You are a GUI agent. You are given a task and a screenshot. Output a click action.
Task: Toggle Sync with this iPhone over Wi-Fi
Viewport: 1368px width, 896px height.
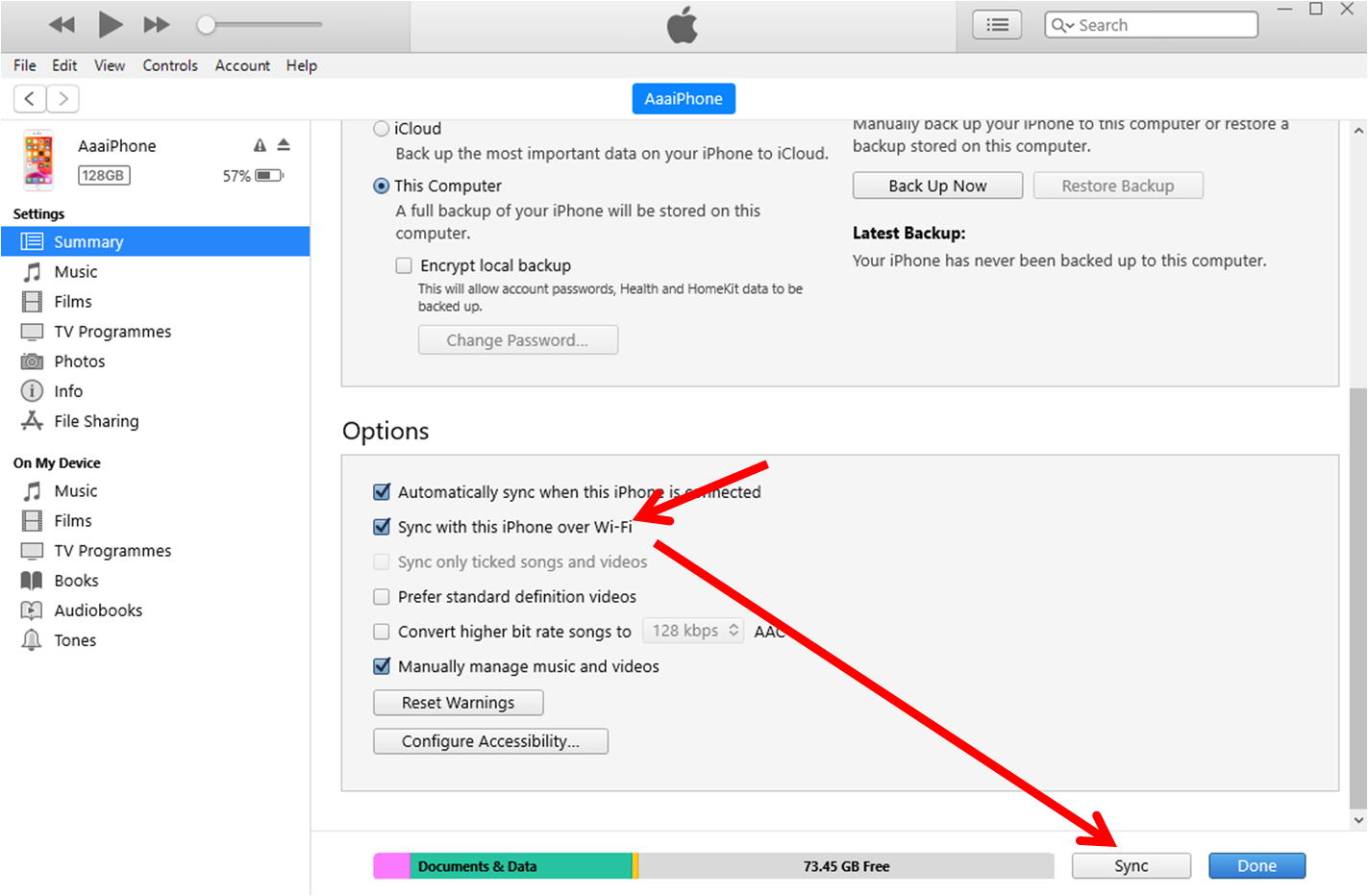point(382,527)
